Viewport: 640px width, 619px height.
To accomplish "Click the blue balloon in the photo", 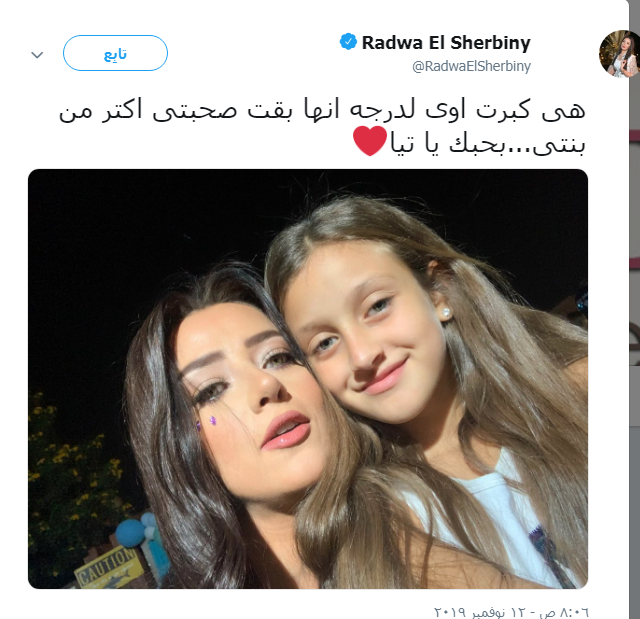I will pos(130,533).
